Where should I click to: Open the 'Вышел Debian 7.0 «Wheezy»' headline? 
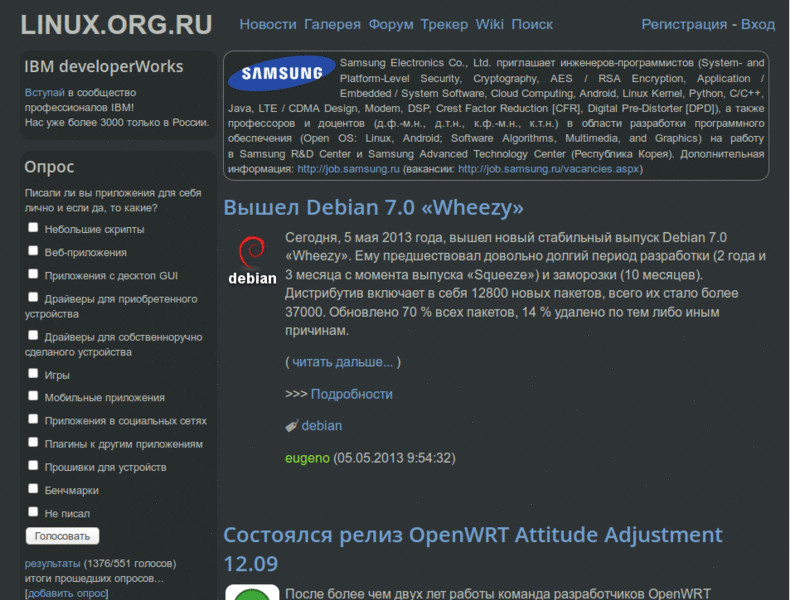click(x=373, y=208)
